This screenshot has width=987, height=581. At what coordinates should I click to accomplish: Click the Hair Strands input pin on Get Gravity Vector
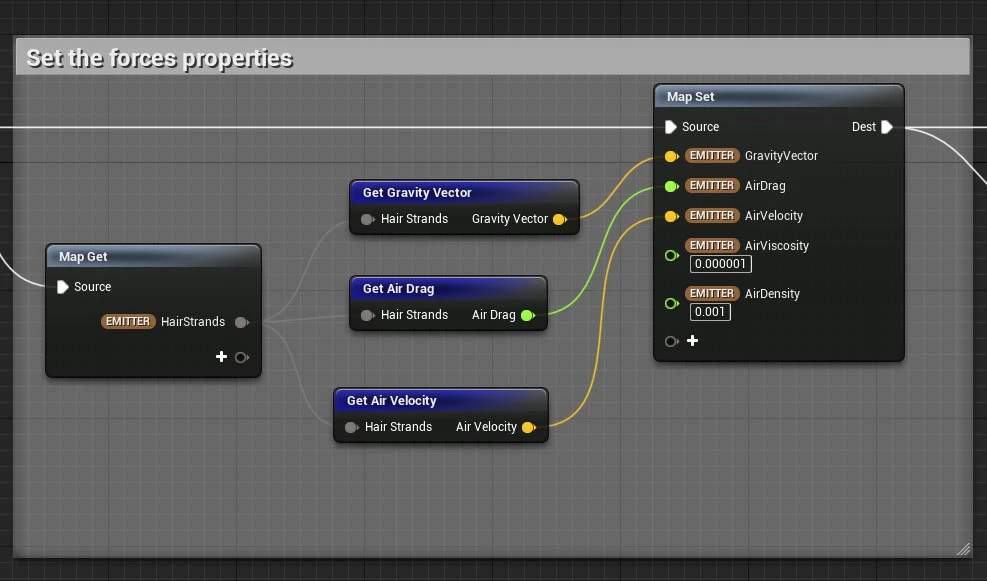(x=368, y=219)
